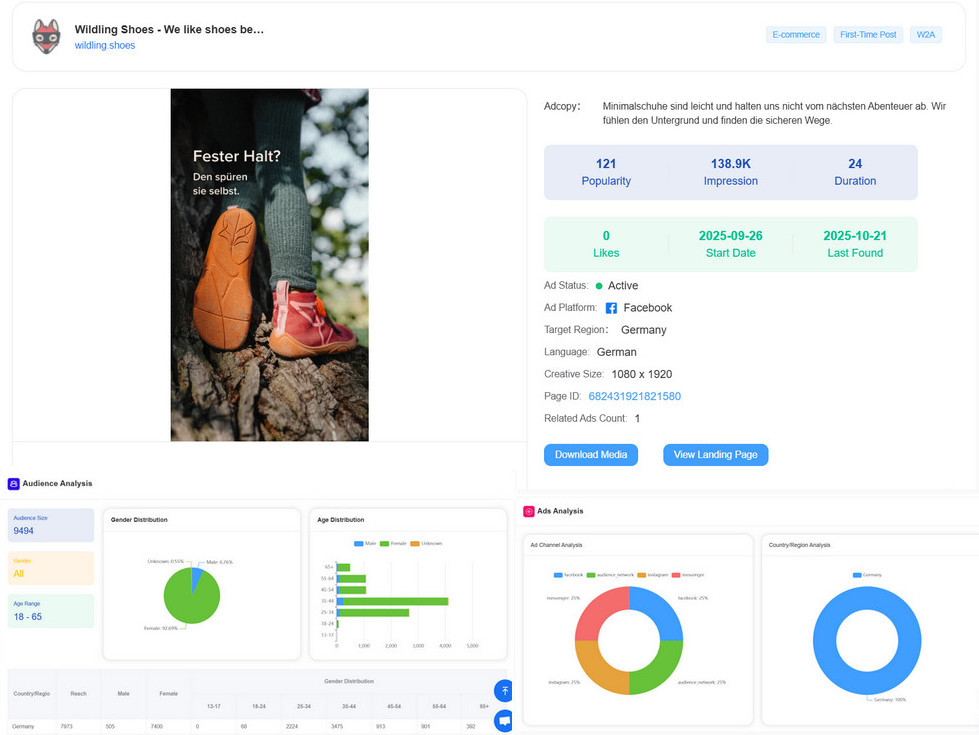
Task: Click the W2A tag
Action: coord(925,34)
